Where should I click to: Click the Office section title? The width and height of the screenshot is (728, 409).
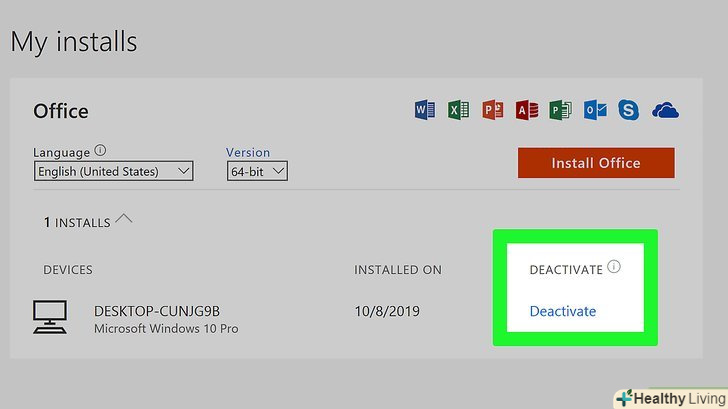(x=61, y=111)
